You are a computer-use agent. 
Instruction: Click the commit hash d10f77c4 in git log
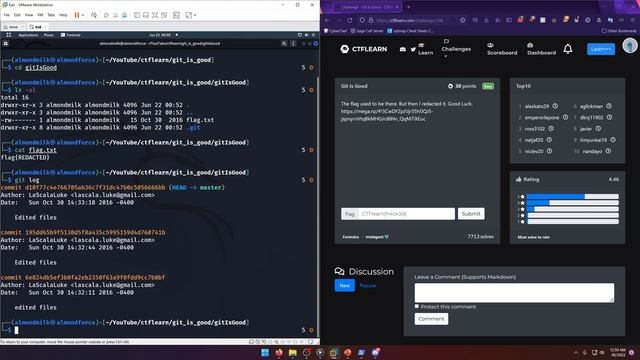click(95, 188)
